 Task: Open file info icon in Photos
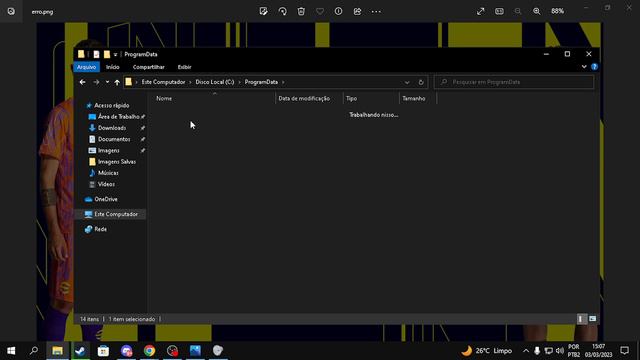338,11
